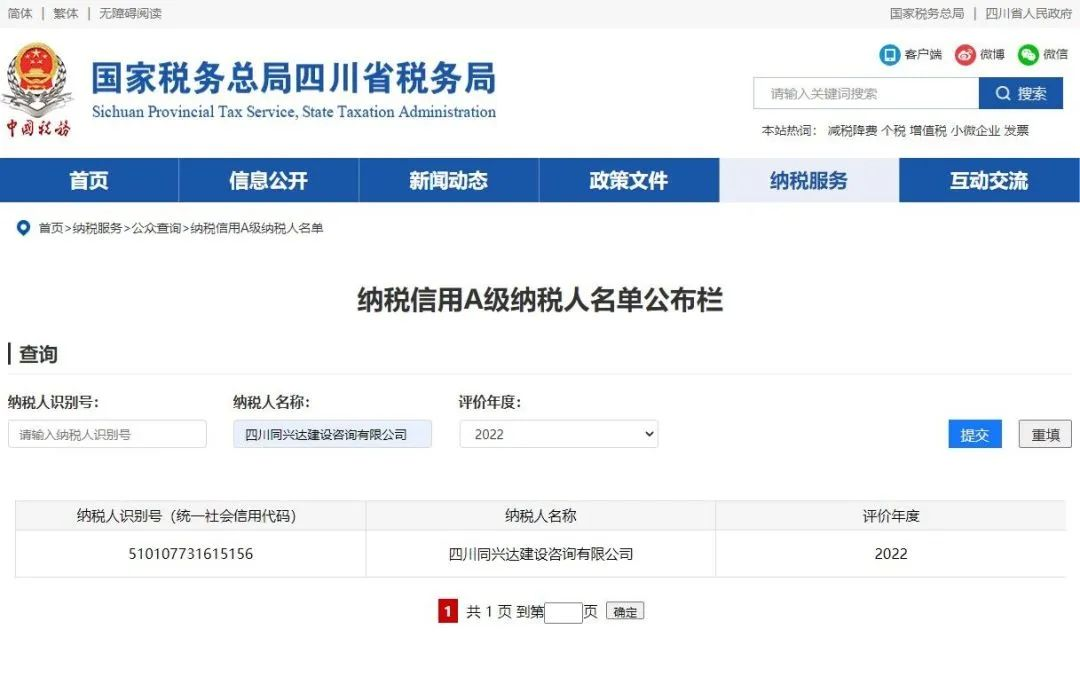
Task: Select the 减税降费 hot keyword
Action: click(x=852, y=130)
